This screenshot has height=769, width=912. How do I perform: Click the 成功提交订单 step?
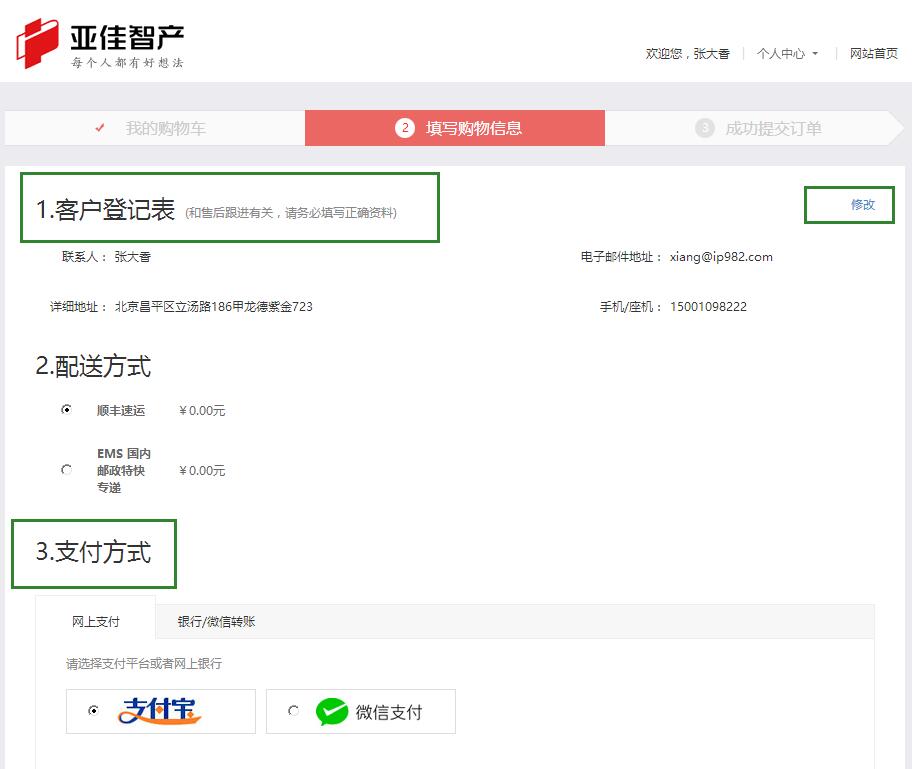click(x=773, y=128)
